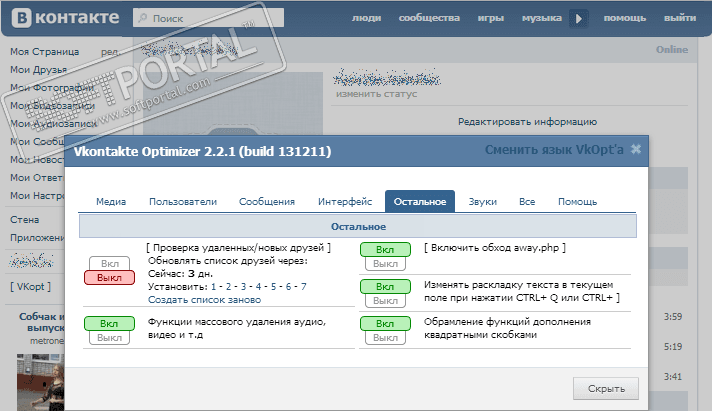
Task: Click the music play button in header
Action: tap(579, 19)
